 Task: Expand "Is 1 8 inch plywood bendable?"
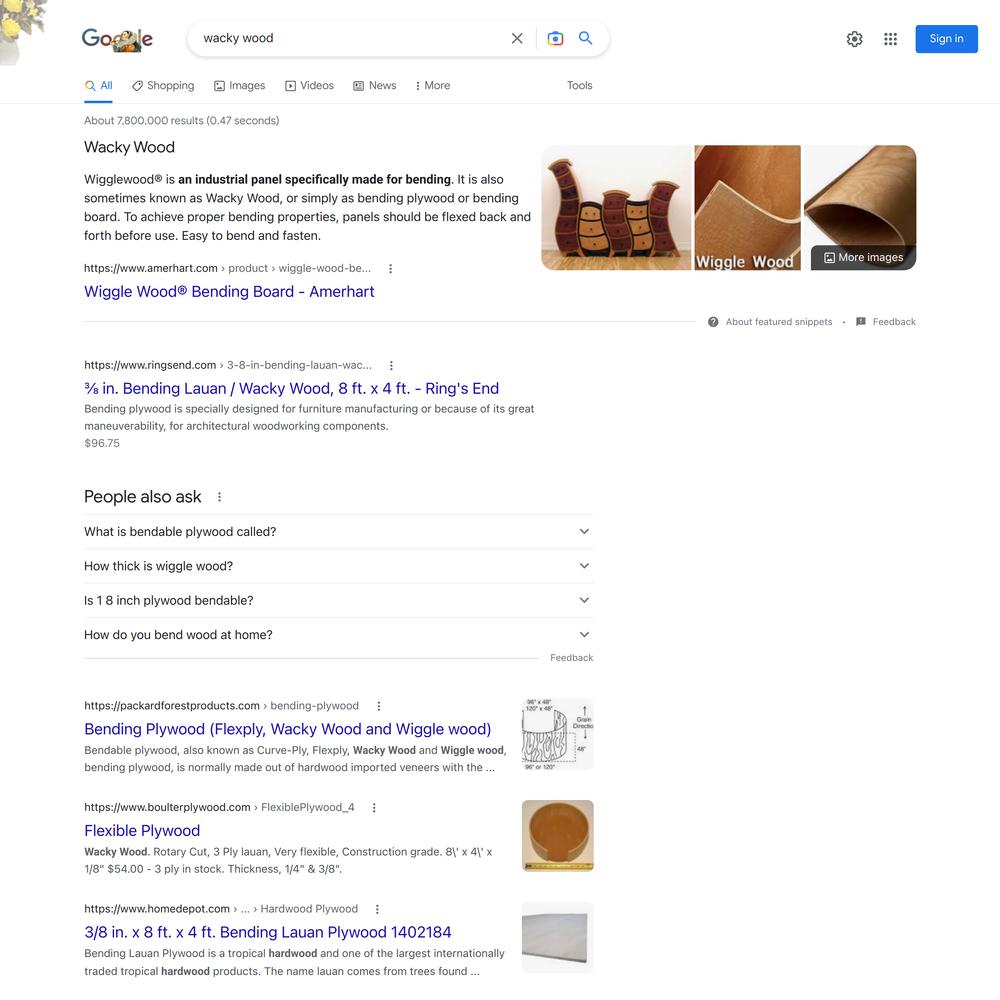[x=338, y=601]
